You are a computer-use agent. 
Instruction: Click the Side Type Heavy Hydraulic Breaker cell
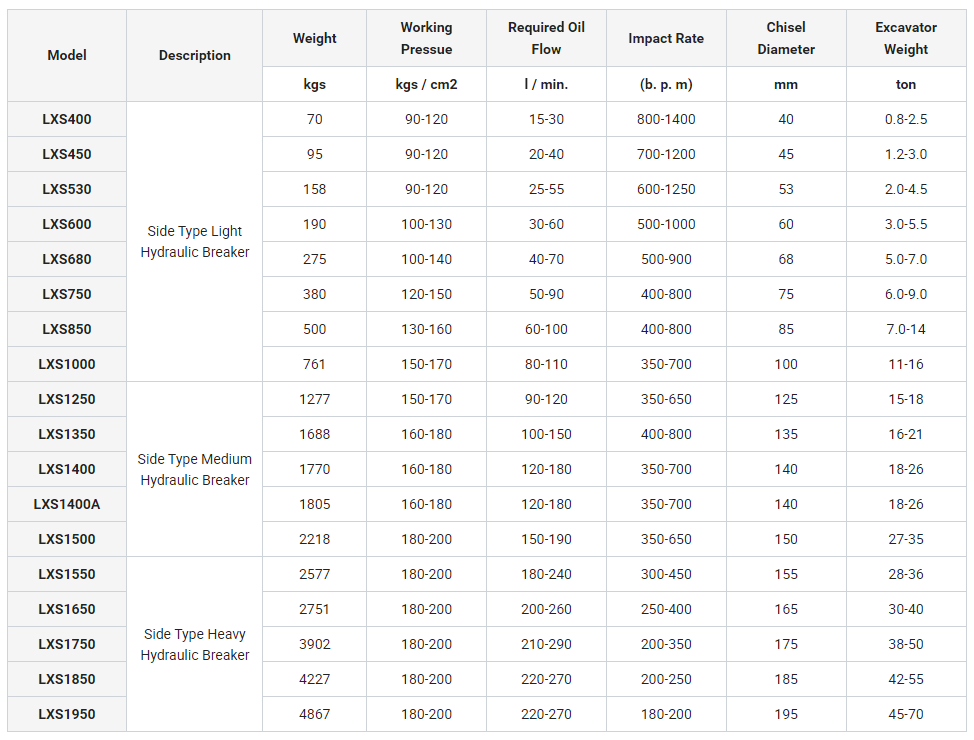point(195,644)
